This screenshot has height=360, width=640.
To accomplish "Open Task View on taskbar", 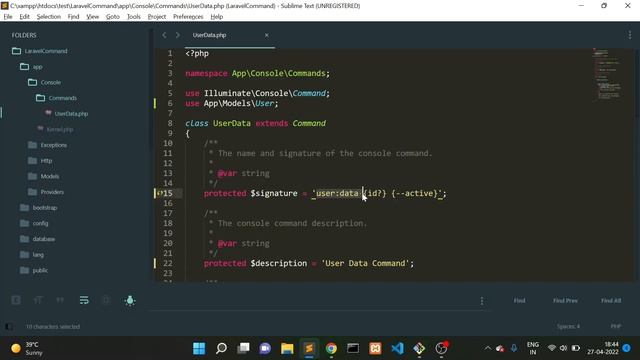I will pos(243,348).
